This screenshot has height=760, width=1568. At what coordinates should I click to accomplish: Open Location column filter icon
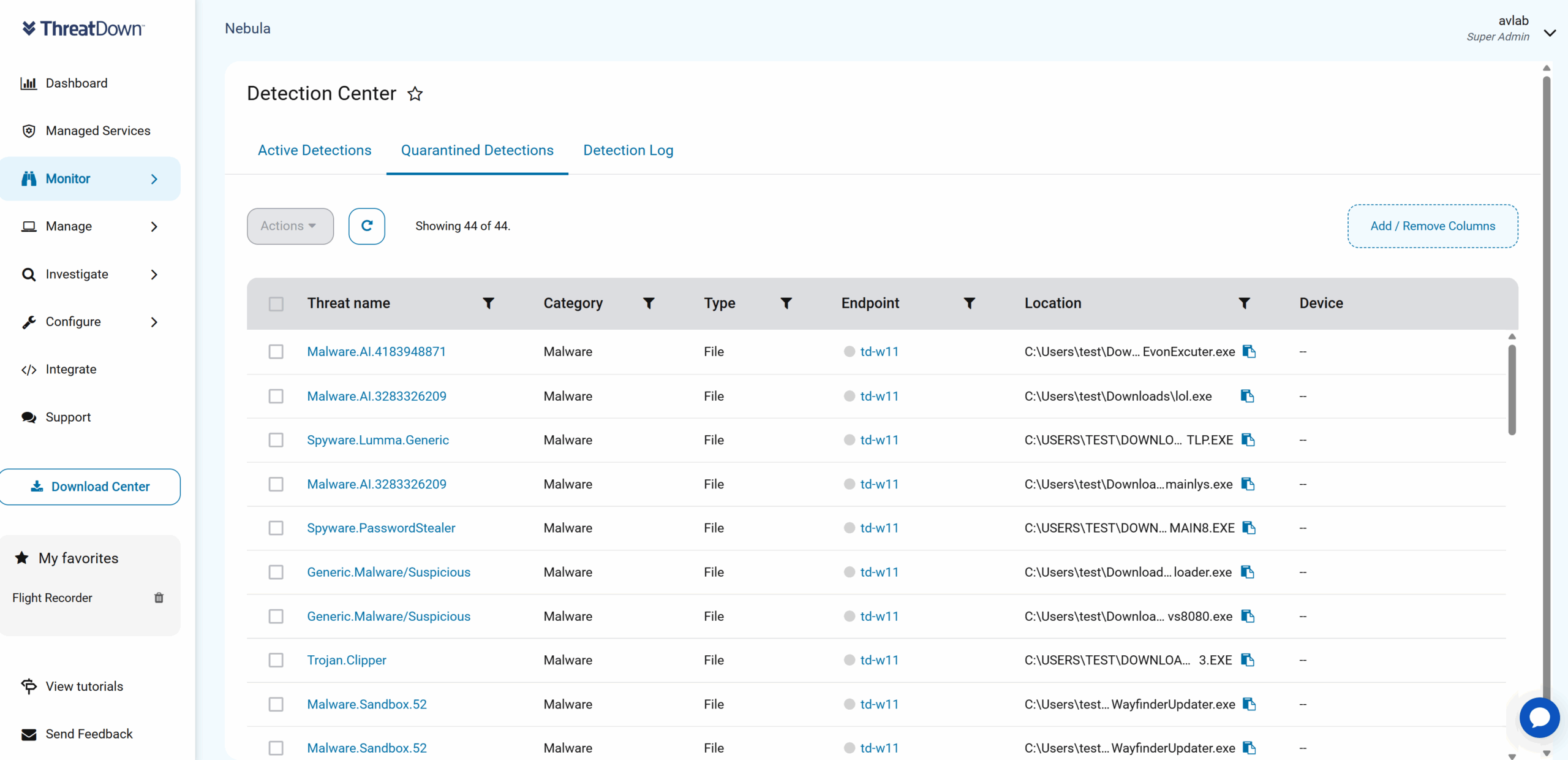point(1244,303)
